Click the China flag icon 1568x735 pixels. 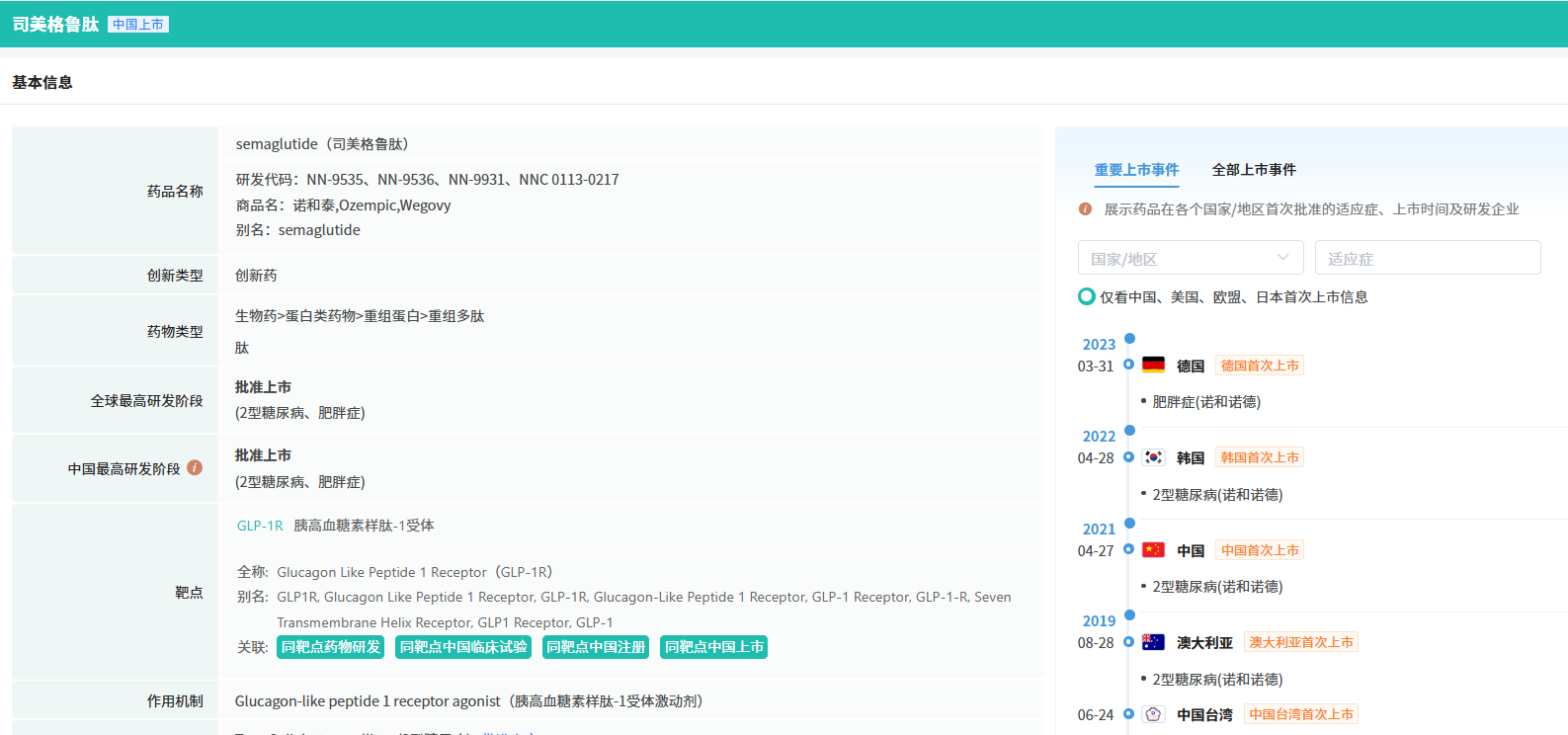pos(1153,549)
